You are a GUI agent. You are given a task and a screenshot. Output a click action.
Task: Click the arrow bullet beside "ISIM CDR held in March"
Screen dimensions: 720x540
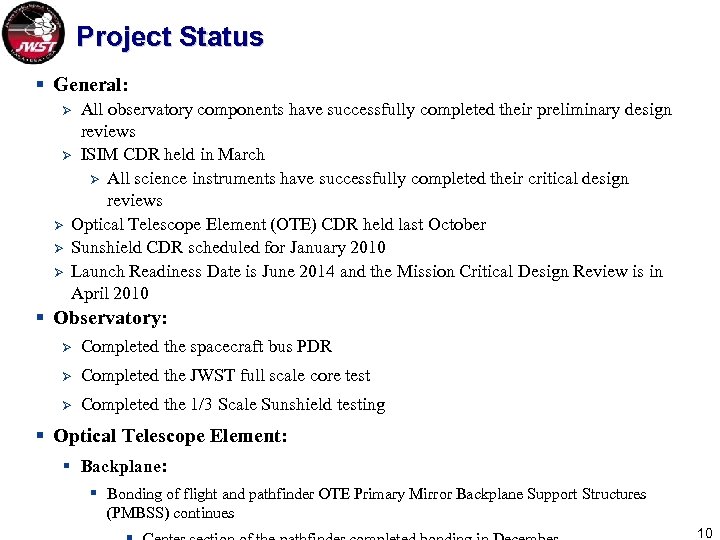point(67,156)
